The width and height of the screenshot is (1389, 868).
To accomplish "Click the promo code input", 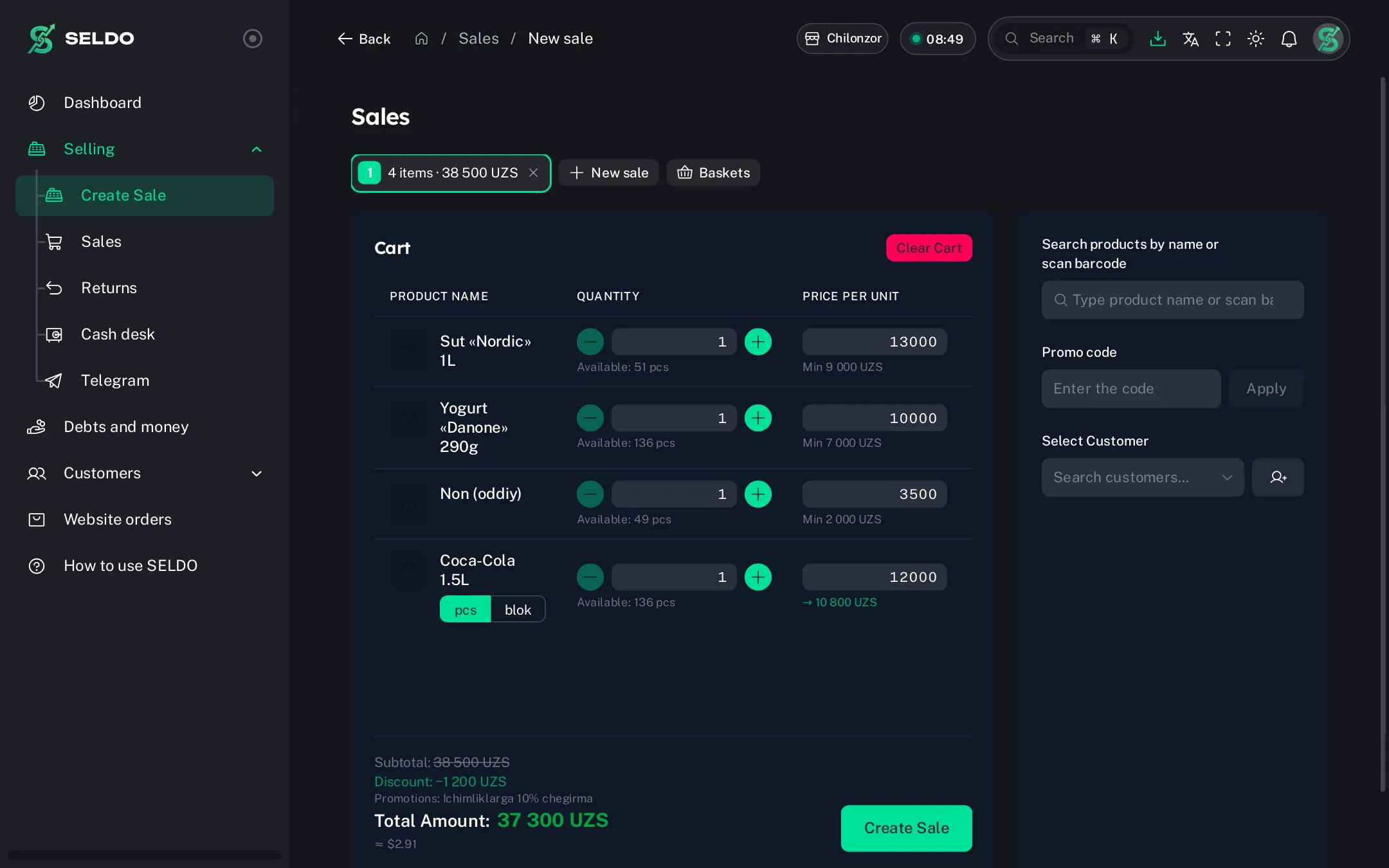I will (1131, 389).
